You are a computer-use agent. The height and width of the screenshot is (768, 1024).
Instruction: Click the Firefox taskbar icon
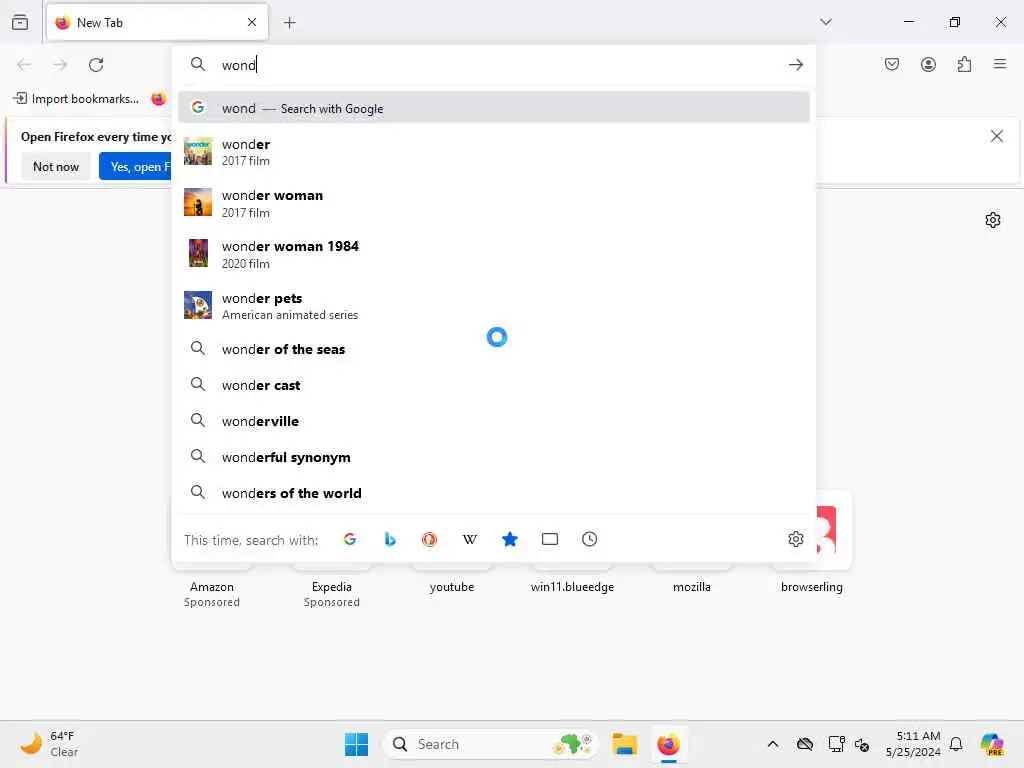tap(668, 744)
